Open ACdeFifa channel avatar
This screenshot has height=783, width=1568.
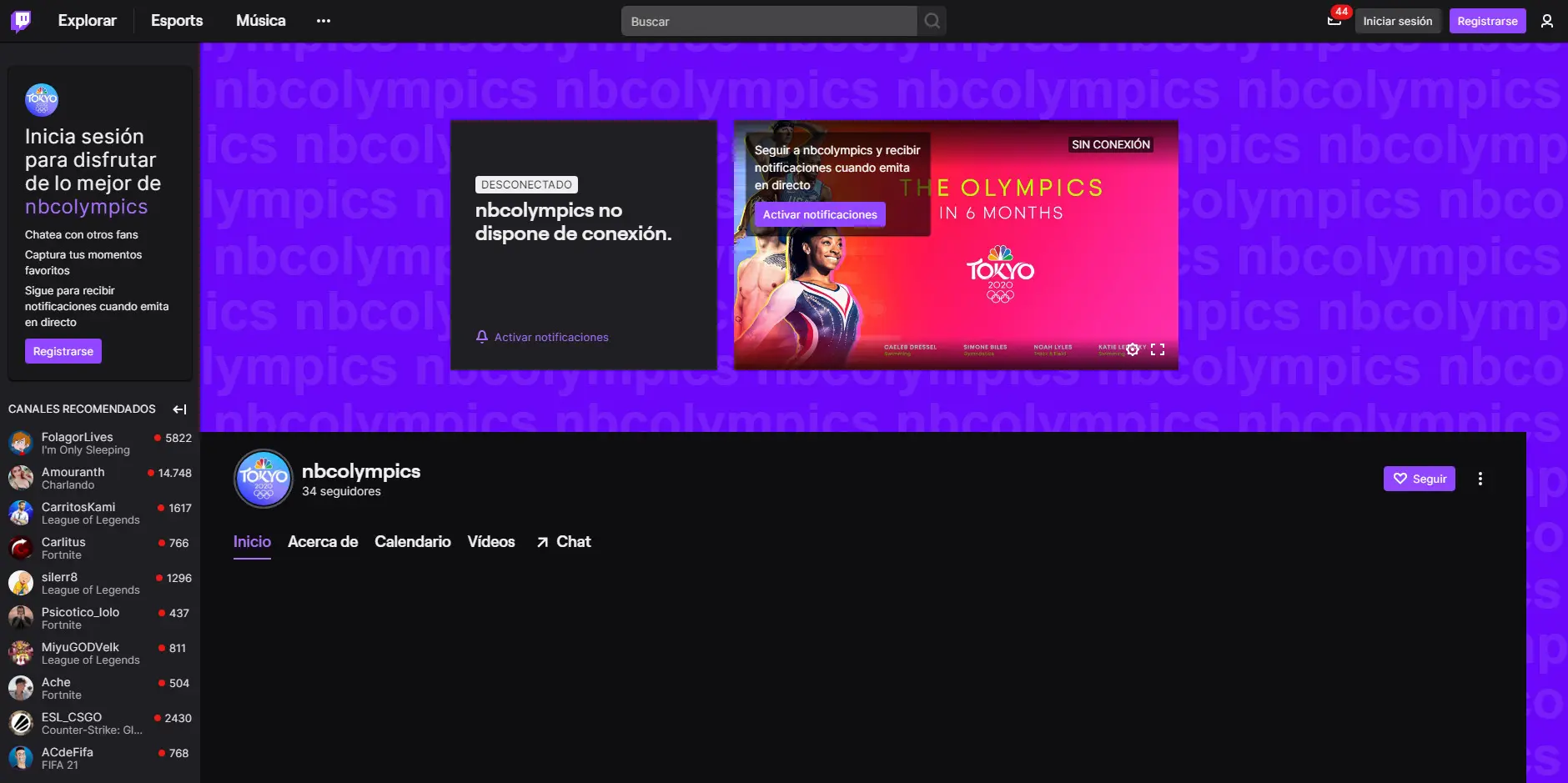click(21, 758)
